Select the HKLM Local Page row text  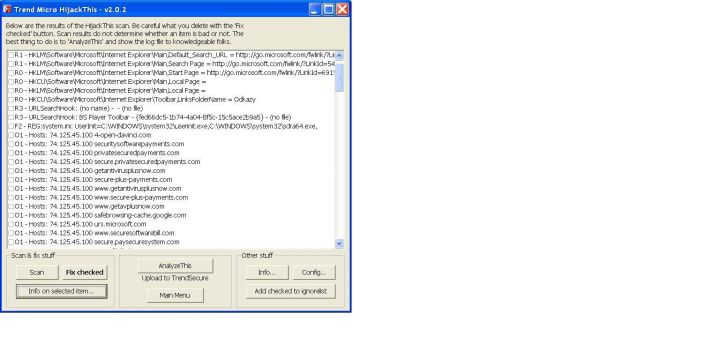pos(110,91)
